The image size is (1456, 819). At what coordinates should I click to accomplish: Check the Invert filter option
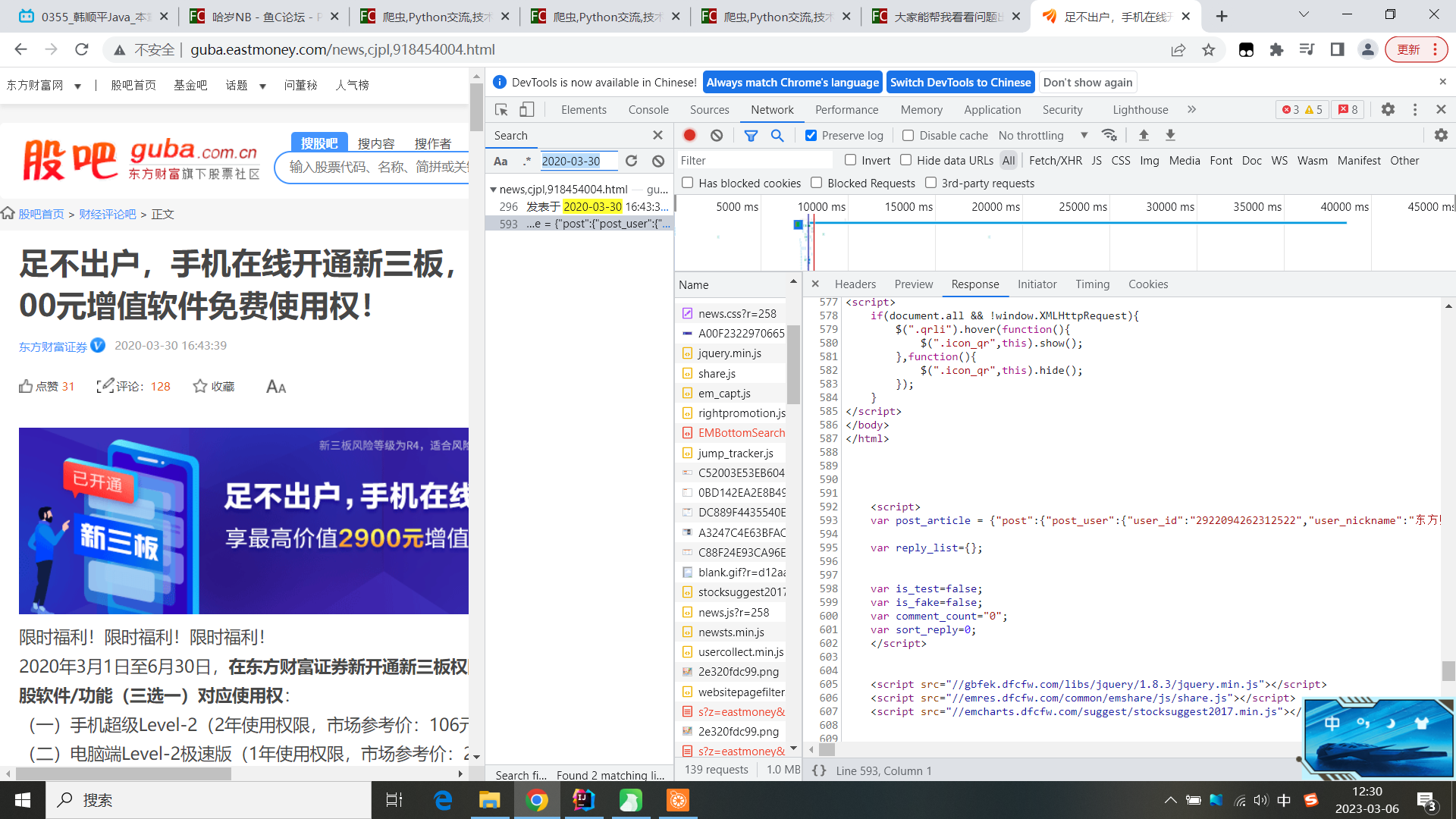tap(851, 160)
